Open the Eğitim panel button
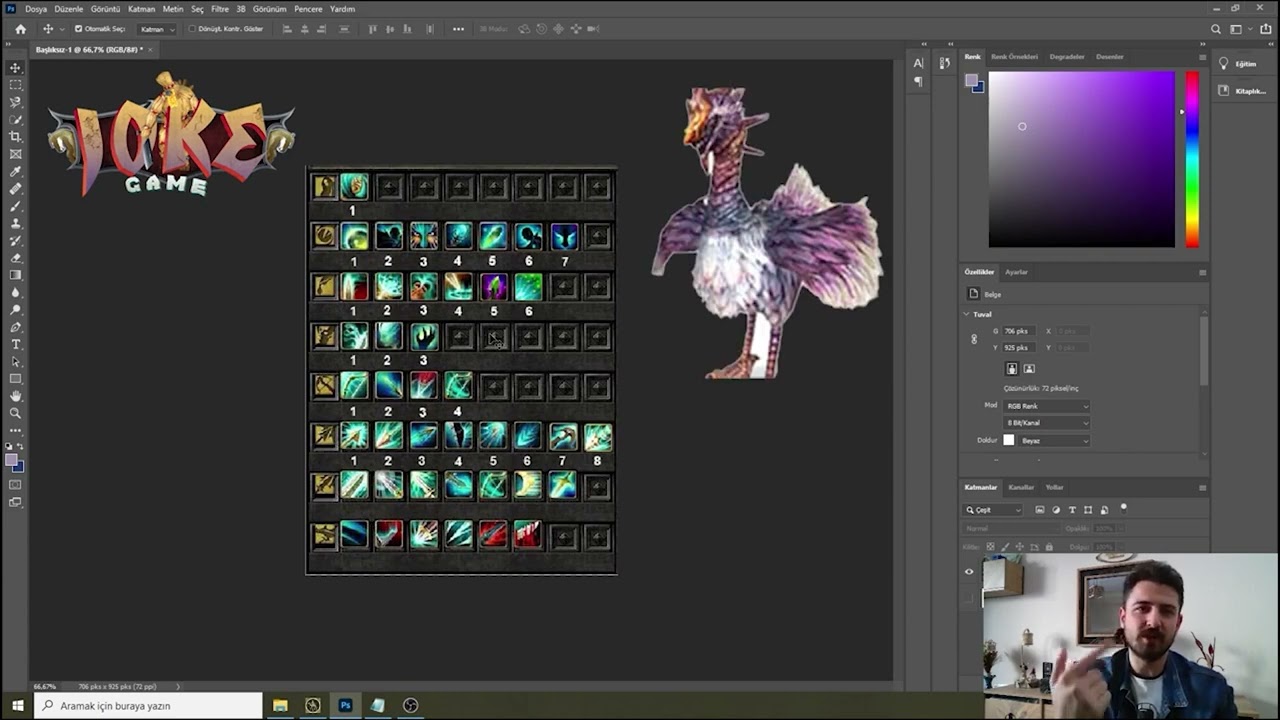The height and width of the screenshot is (720, 1280). pyautogui.click(x=1240, y=64)
